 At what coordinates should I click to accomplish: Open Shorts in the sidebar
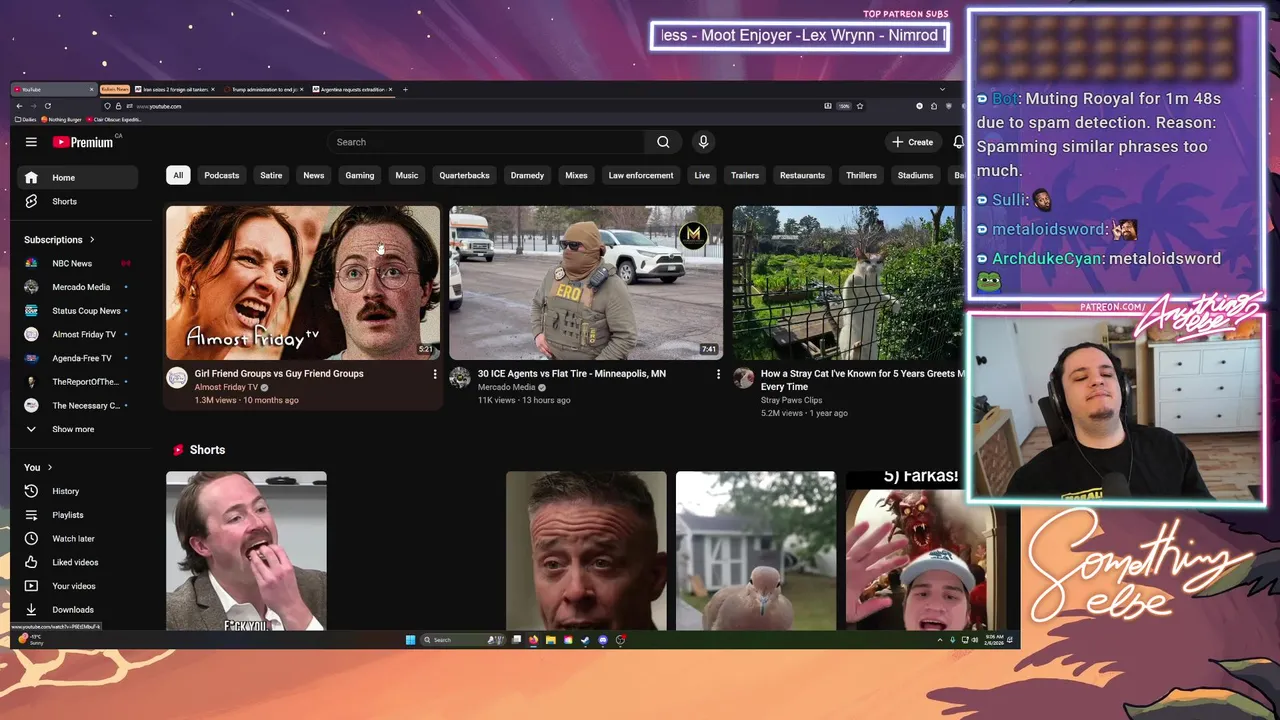[77, 201]
